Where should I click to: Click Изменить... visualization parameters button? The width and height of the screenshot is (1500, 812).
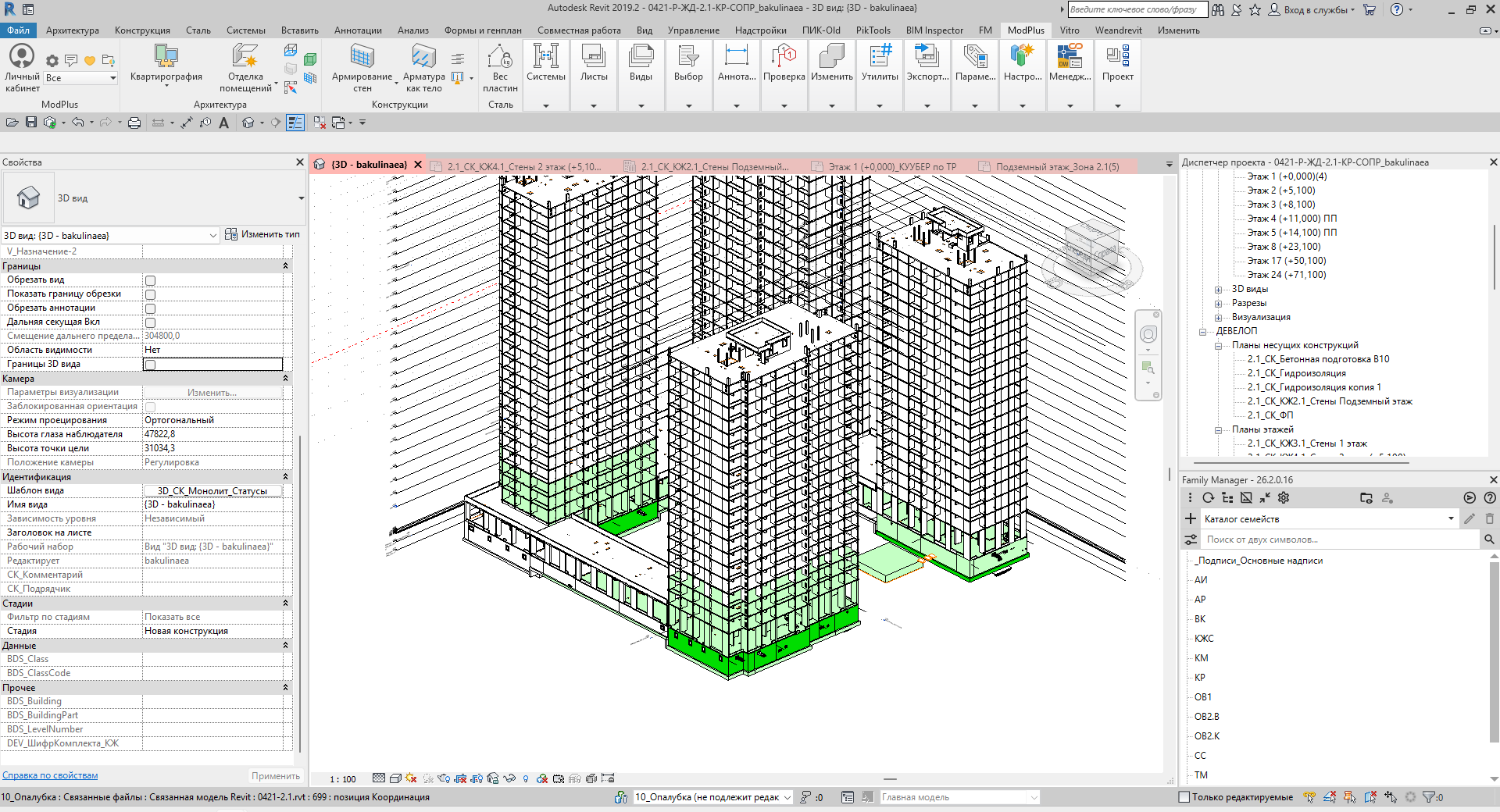[212, 393]
